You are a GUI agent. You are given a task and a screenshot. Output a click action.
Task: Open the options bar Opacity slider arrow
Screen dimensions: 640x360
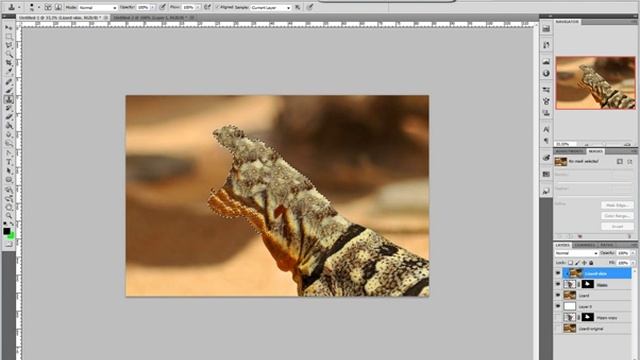pos(153,8)
